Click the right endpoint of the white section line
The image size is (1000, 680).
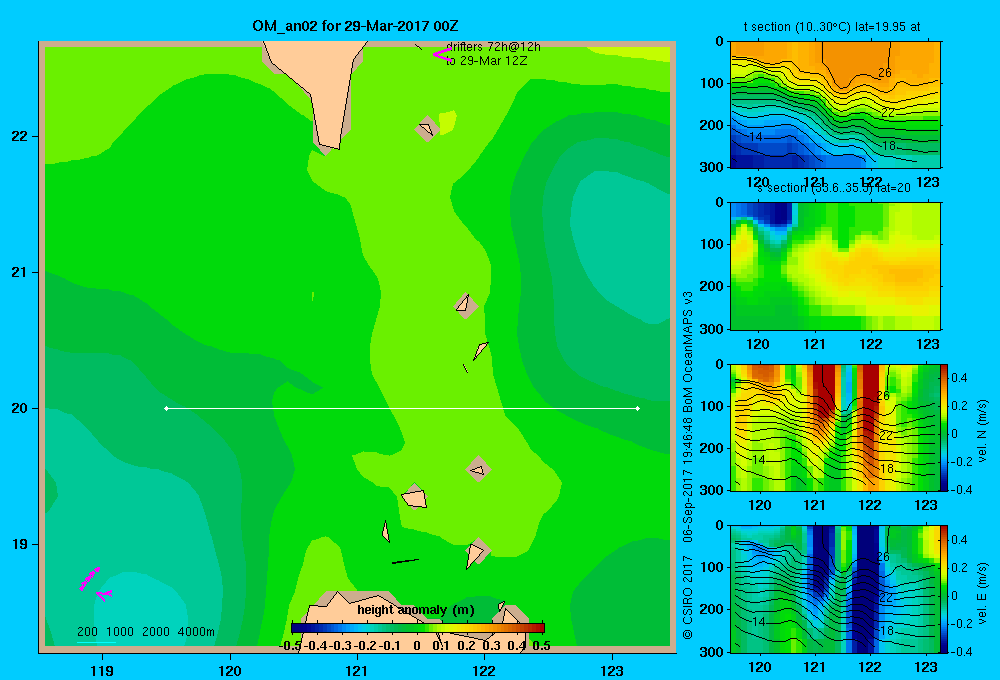638,408
